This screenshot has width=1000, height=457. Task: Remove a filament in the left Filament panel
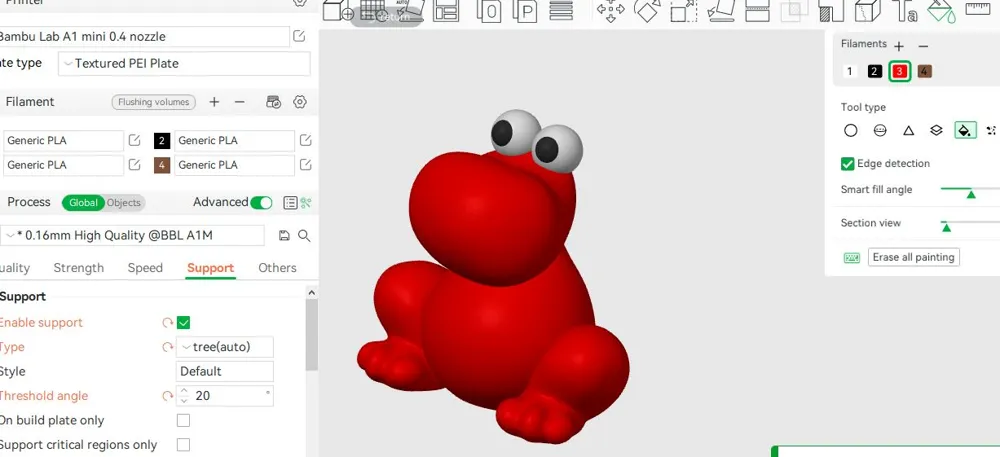[x=239, y=102]
